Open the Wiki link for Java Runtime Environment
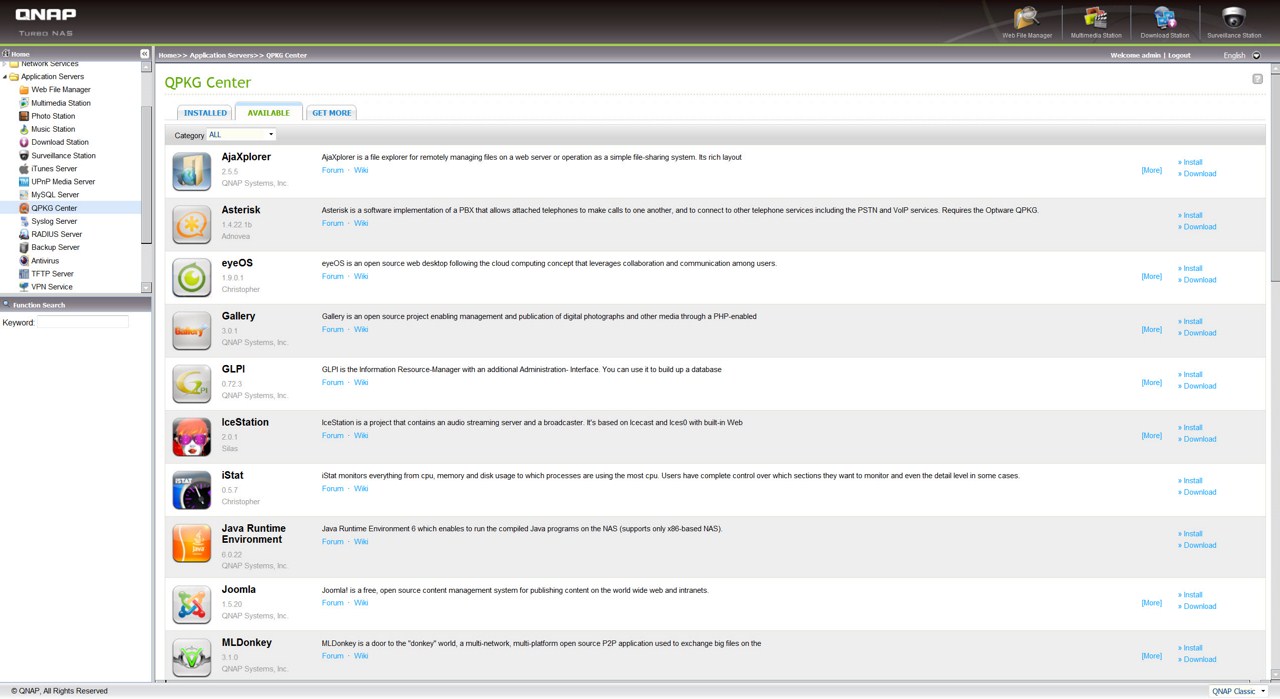This screenshot has height=699, width=1280. point(361,542)
